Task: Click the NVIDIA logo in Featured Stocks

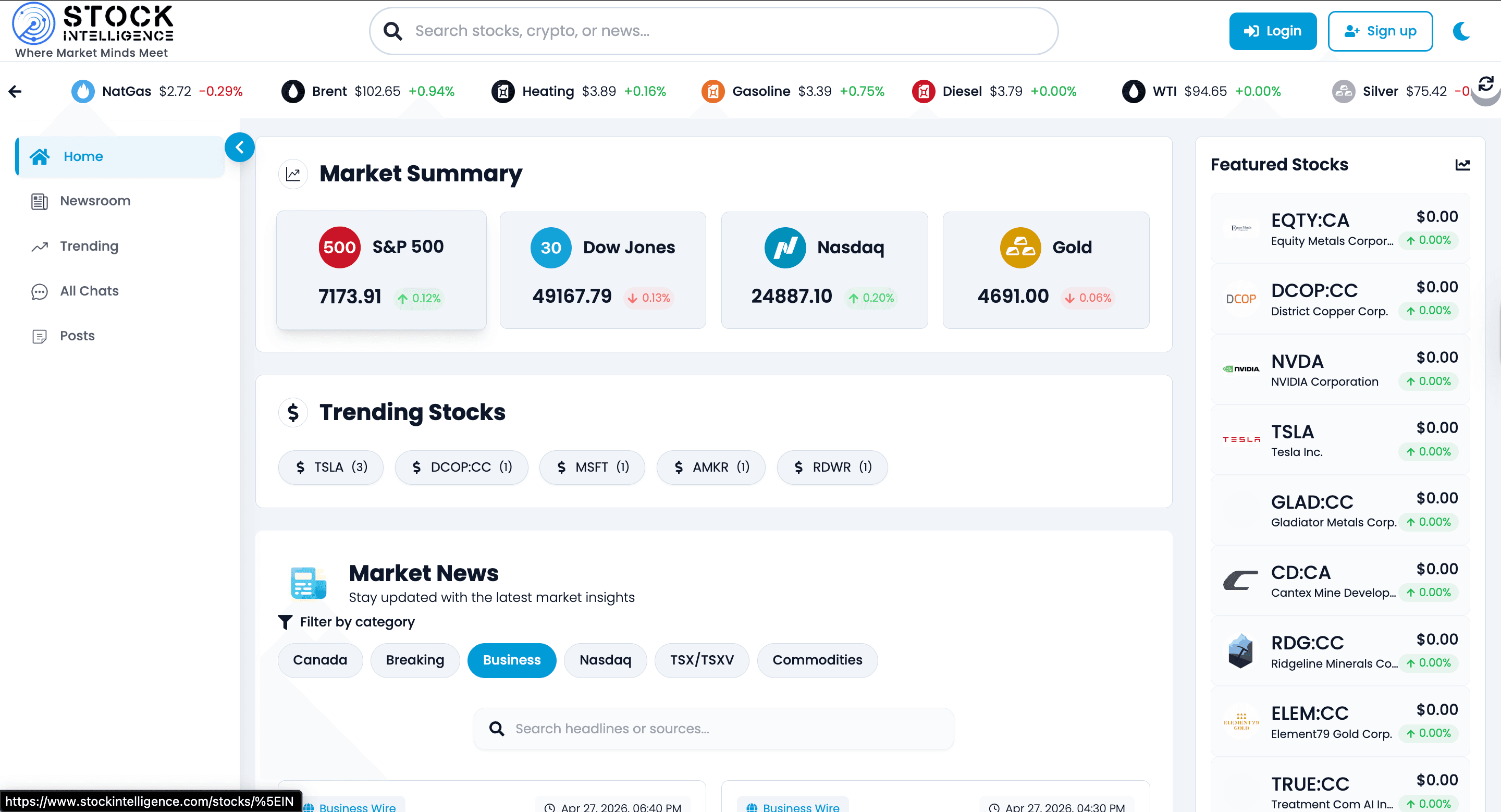Action: point(1241,370)
